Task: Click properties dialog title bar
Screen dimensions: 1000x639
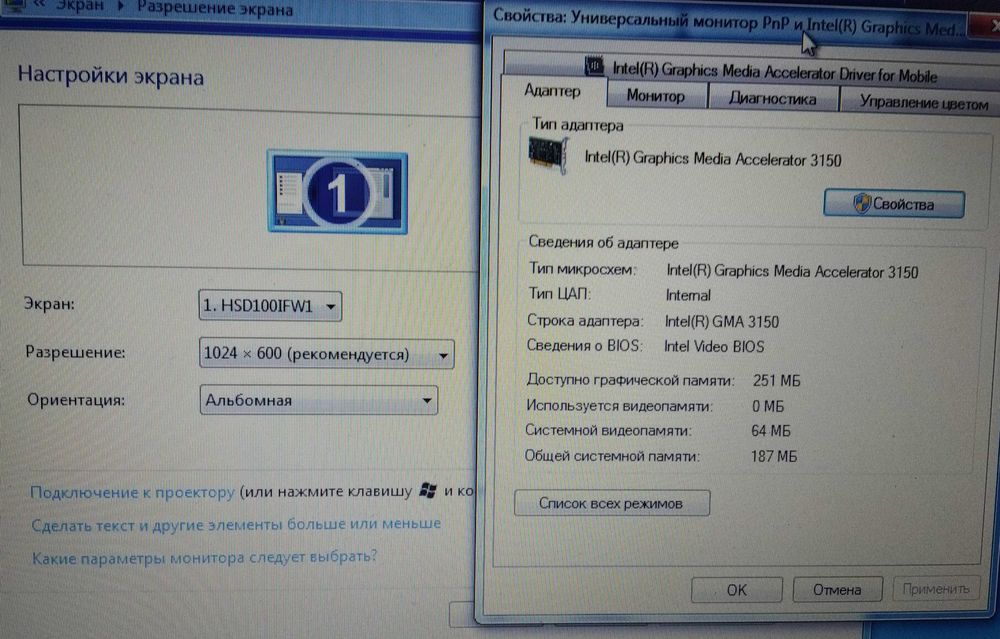Action: (727, 22)
